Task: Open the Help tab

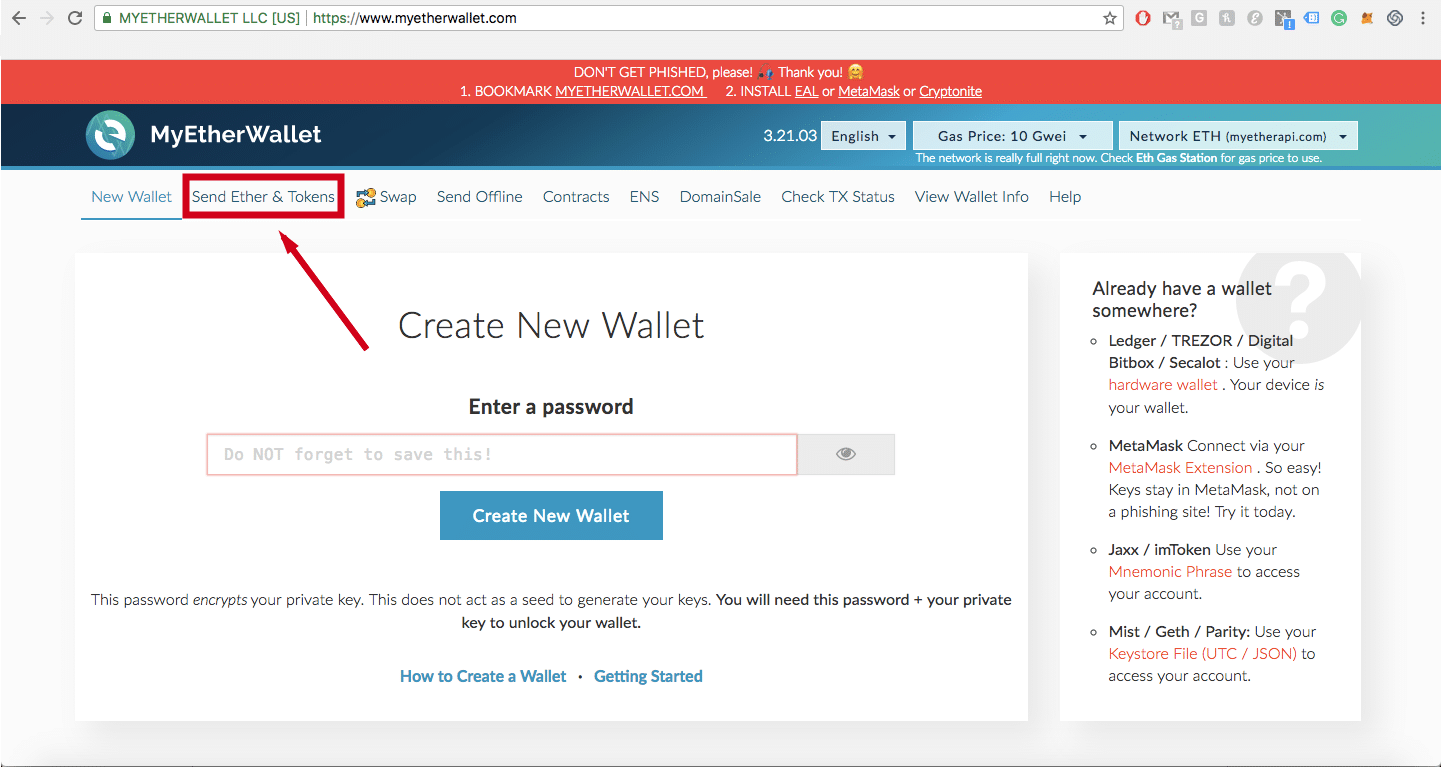Action: click(x=1065, y=197)
